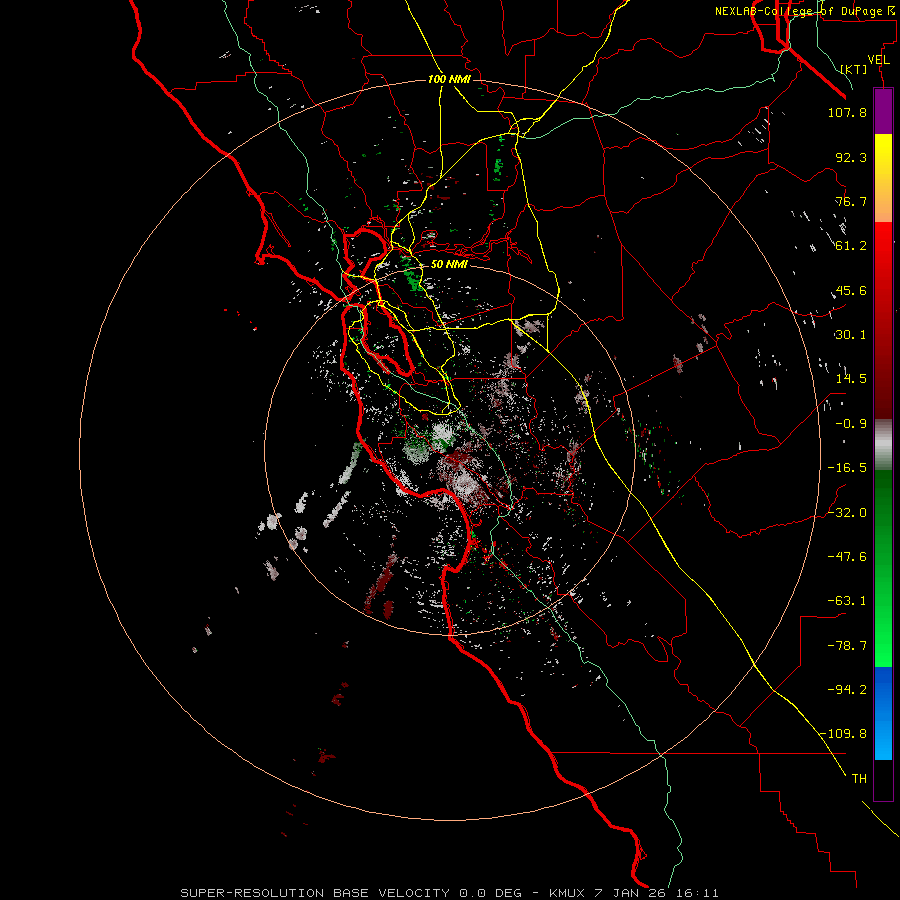
Task: Click the 61.2 legend value
Action: (851, 246)
